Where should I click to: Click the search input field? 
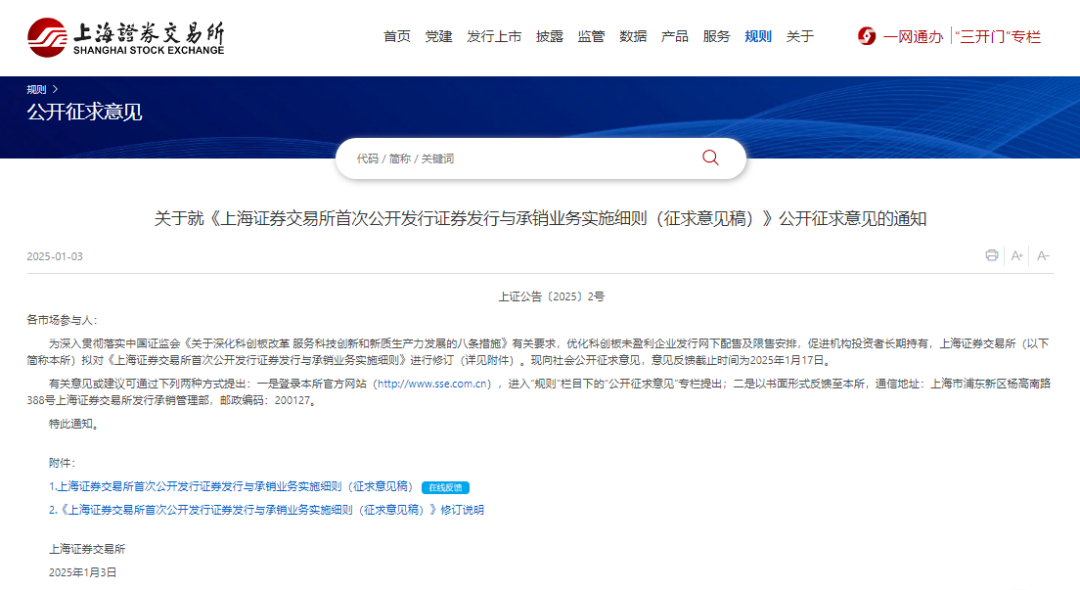500,158
